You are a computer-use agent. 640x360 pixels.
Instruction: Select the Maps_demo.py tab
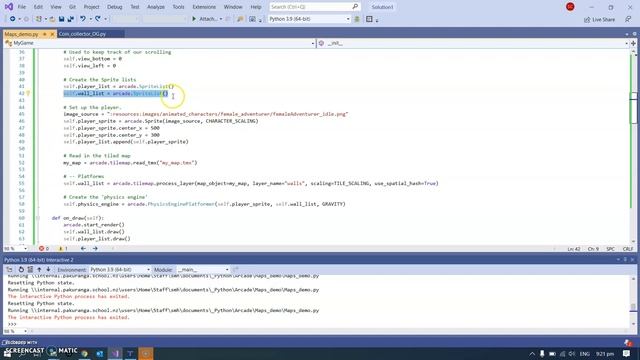pos(21,34)
